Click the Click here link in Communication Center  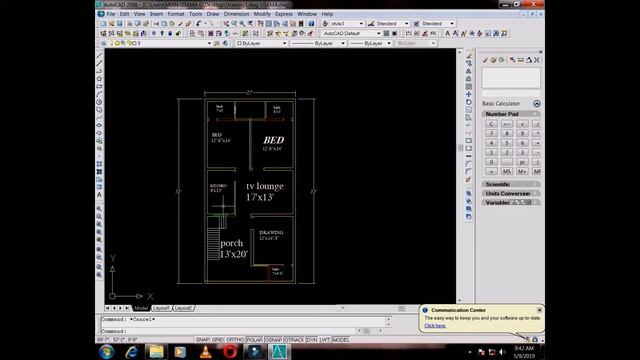pos(435,326)
